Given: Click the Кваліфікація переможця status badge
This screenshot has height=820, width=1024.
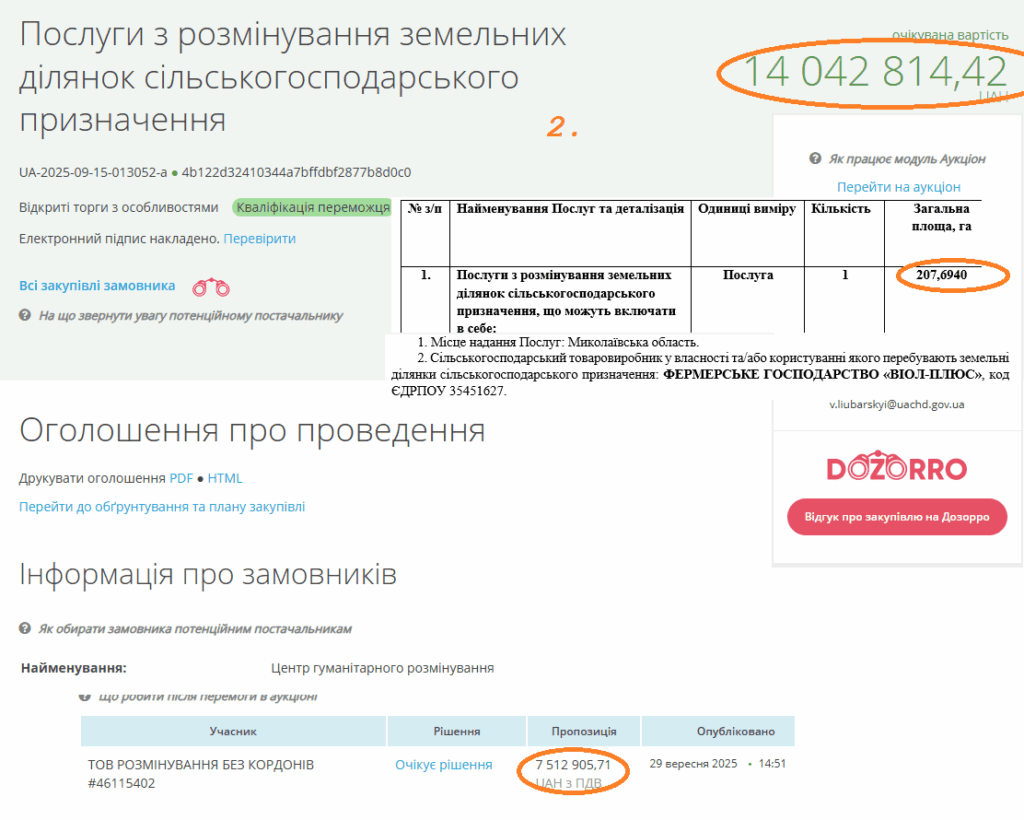Looking at the screenshot, I should click(x=312, y=208).
